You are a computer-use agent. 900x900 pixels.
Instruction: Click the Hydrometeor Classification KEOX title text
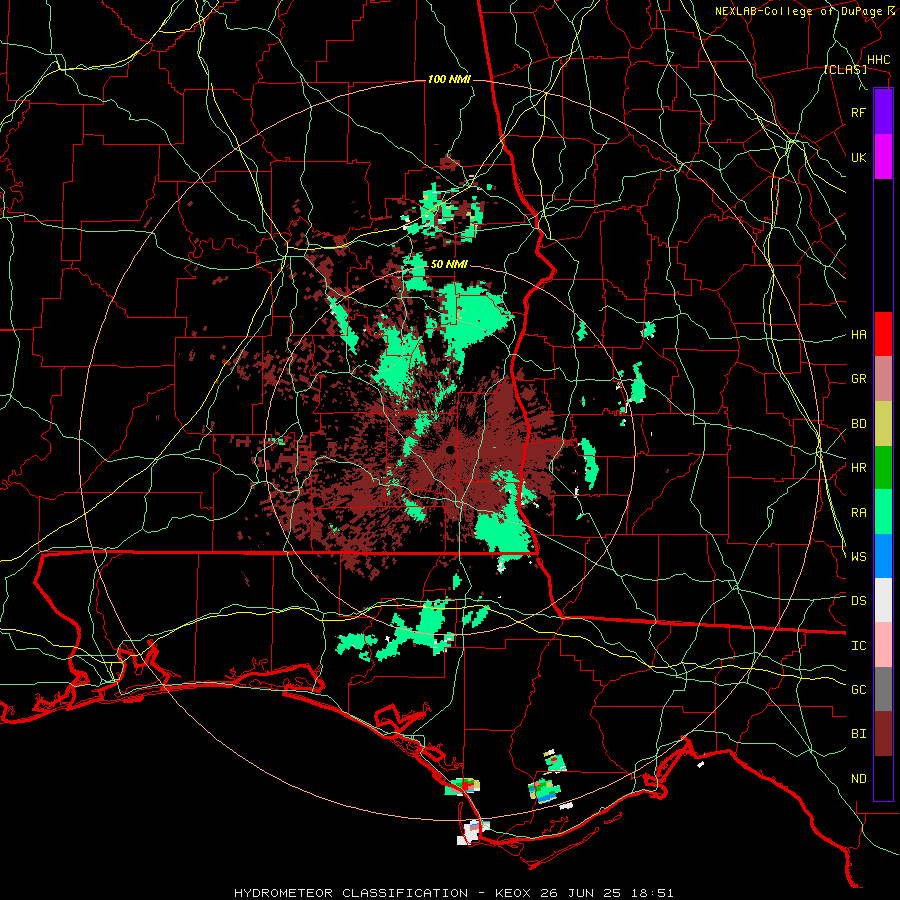pyautogui.click(x=453, y=893)
